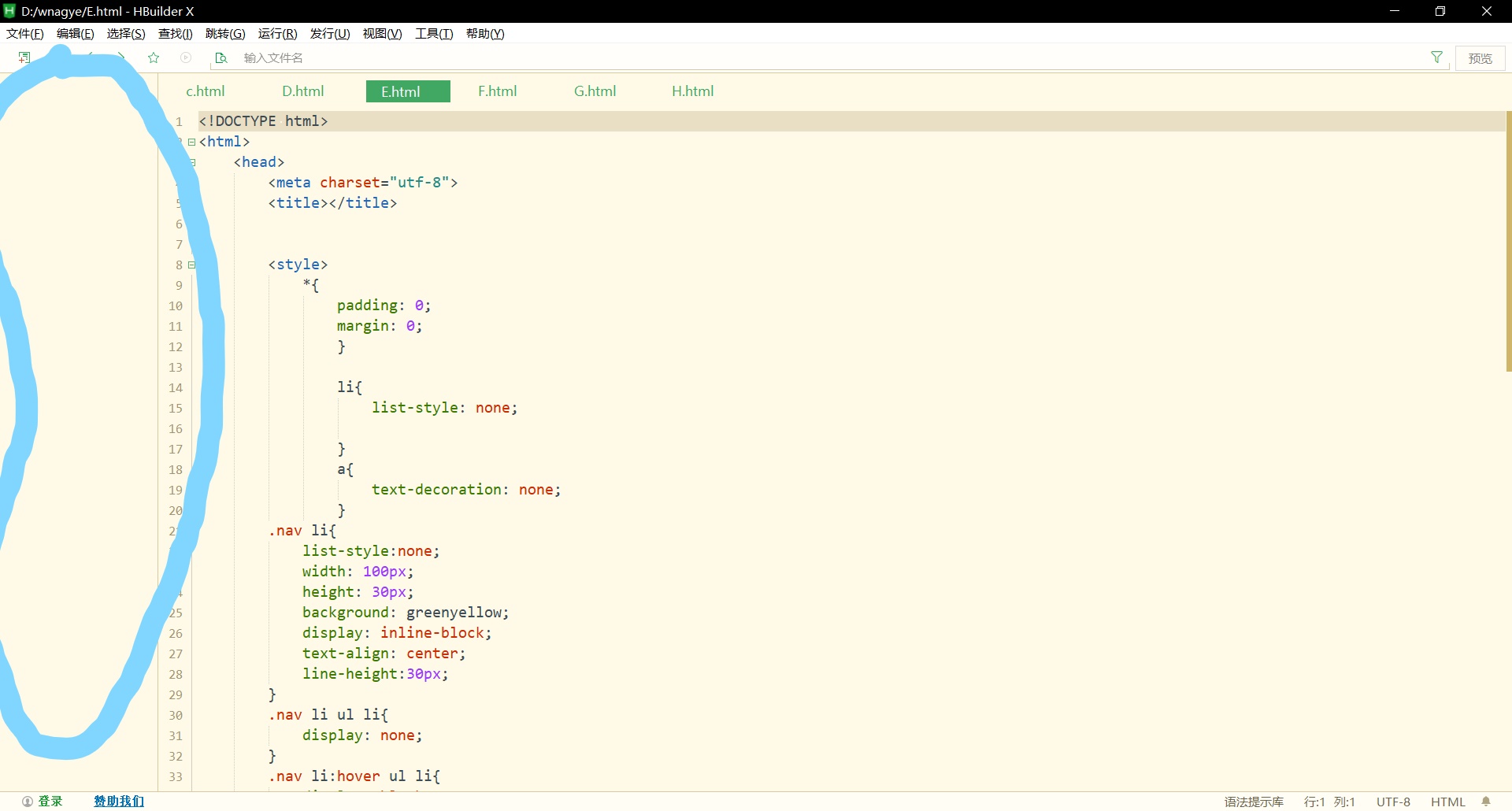The height and width of the screenshot is (811, 1512).
Task: Open the 跳转(G) menu
Action: click(225, 34)
